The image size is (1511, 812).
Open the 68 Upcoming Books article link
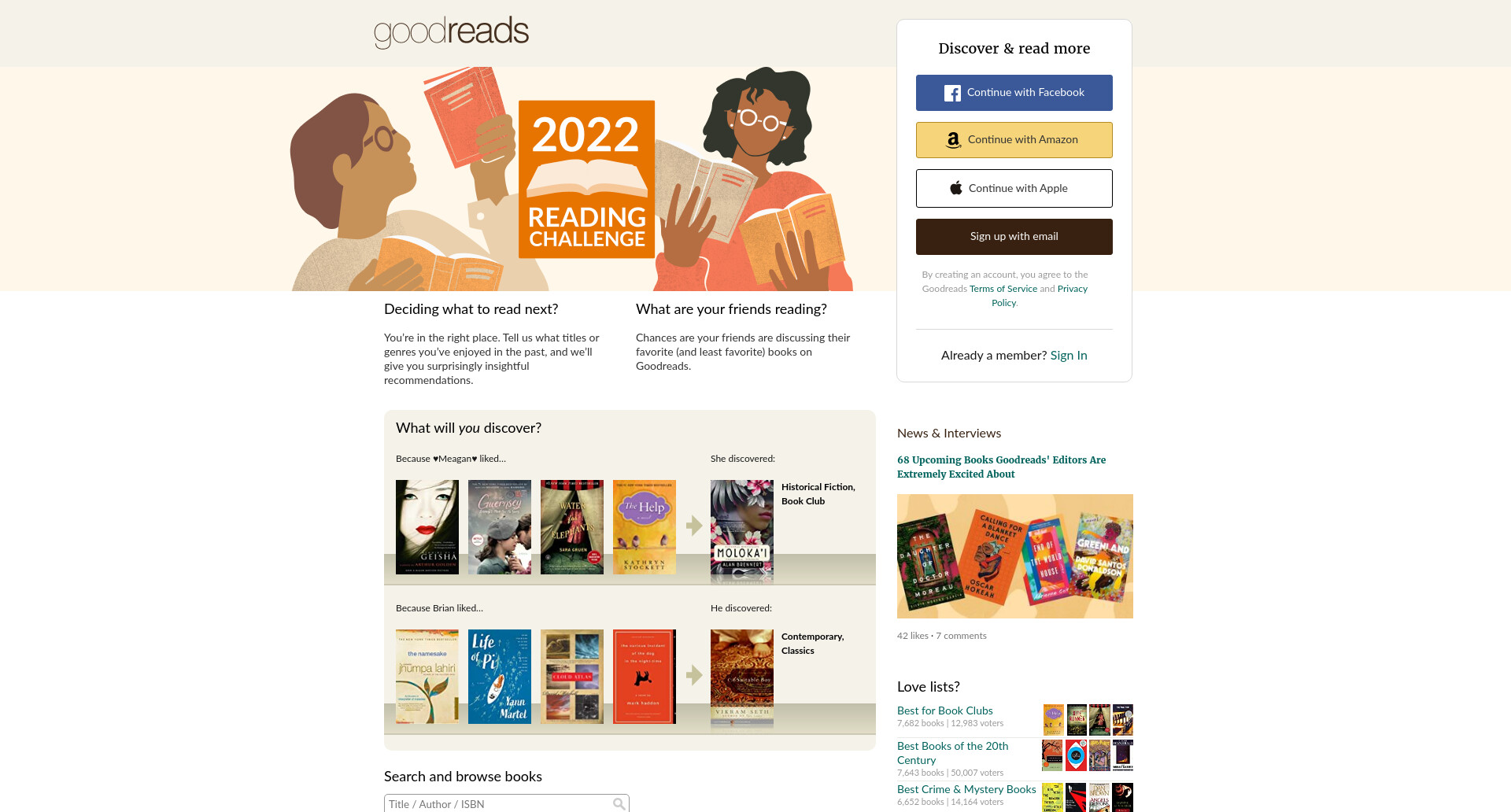(1001, 467)
